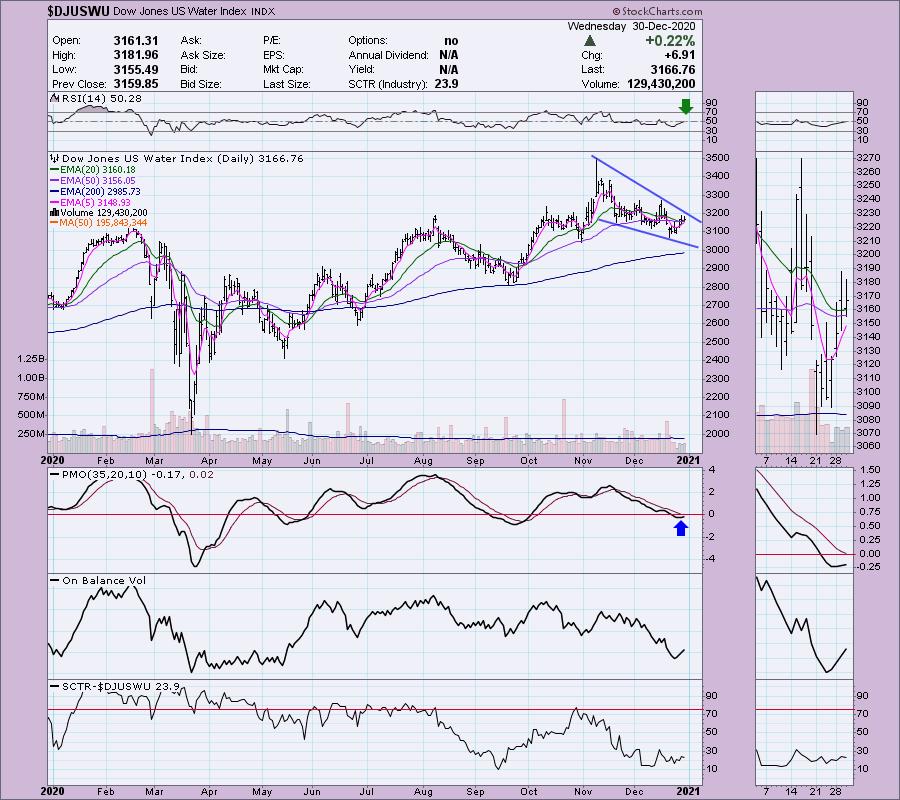This screenshot has height=800, width=900.
Task: Select the Prev Close value 3159.85
Action: 135,84
